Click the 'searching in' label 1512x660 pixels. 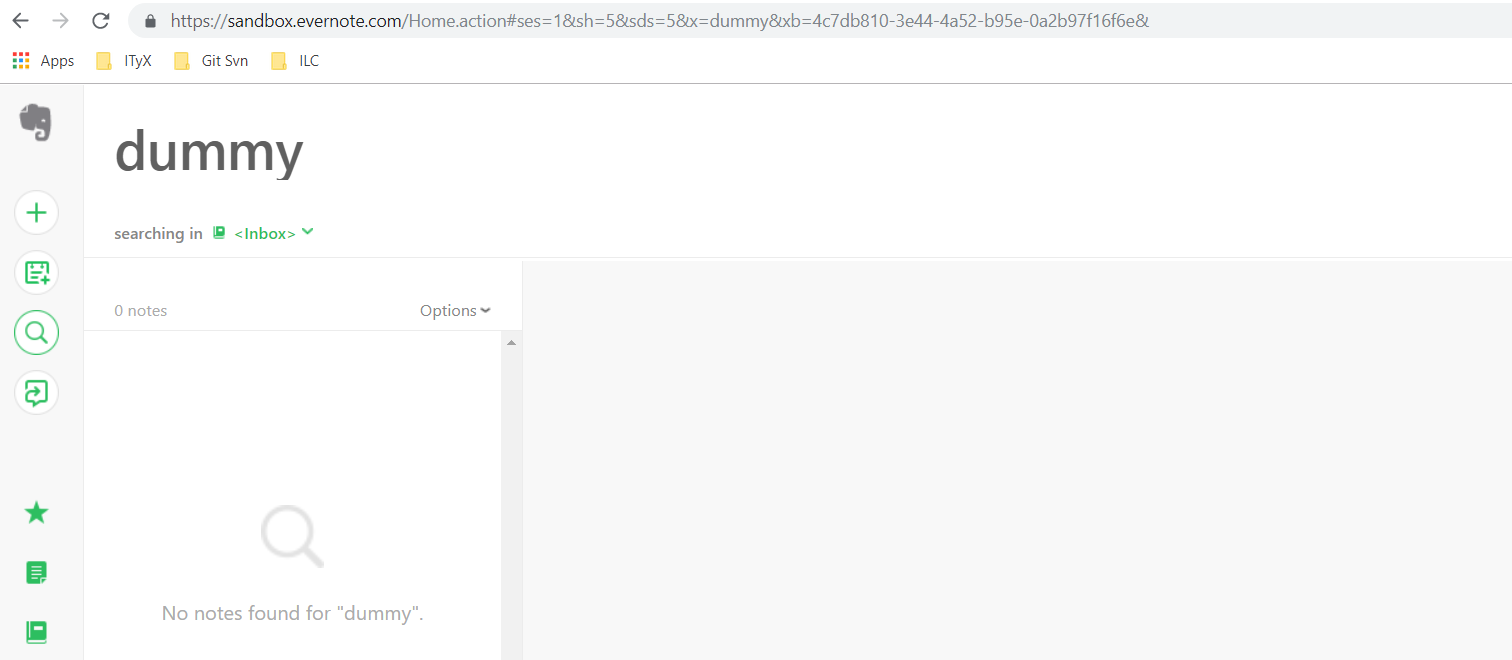[x=158, y=234]
